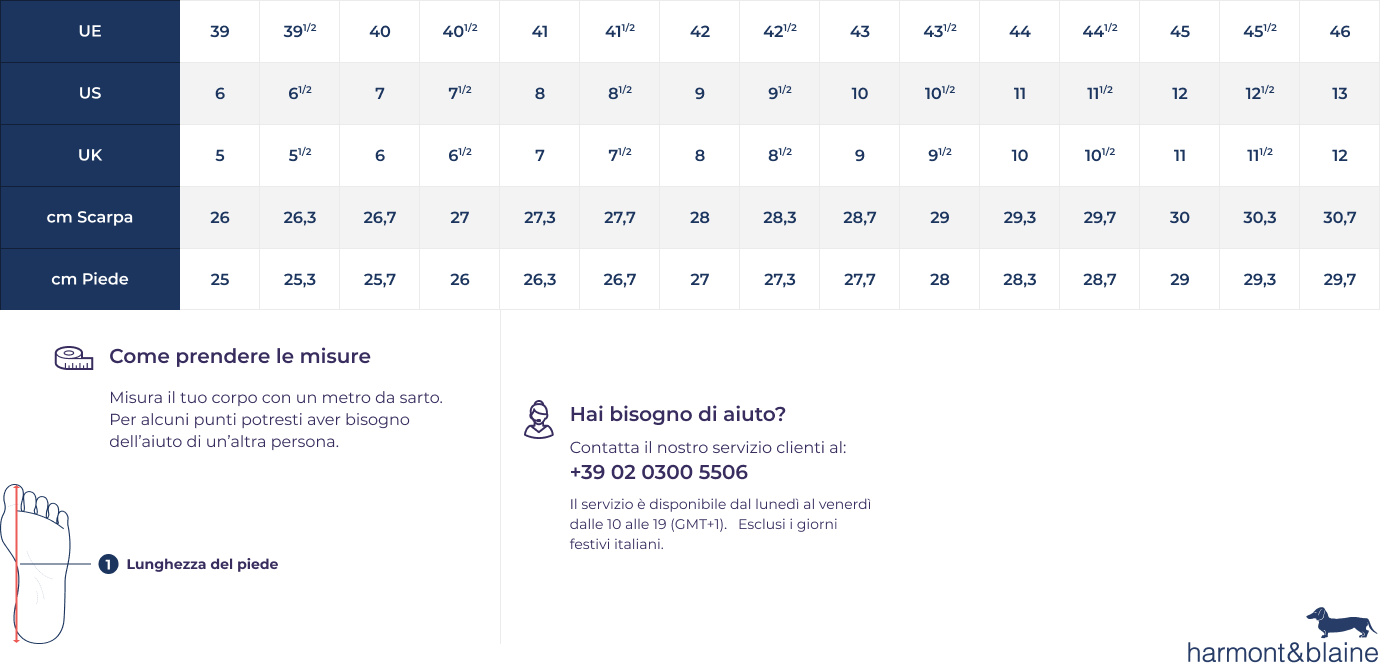Click UK size 12 cell
Image resolution: width=1380 pixels, height=663 pixels.
[x=1340, y=155]
